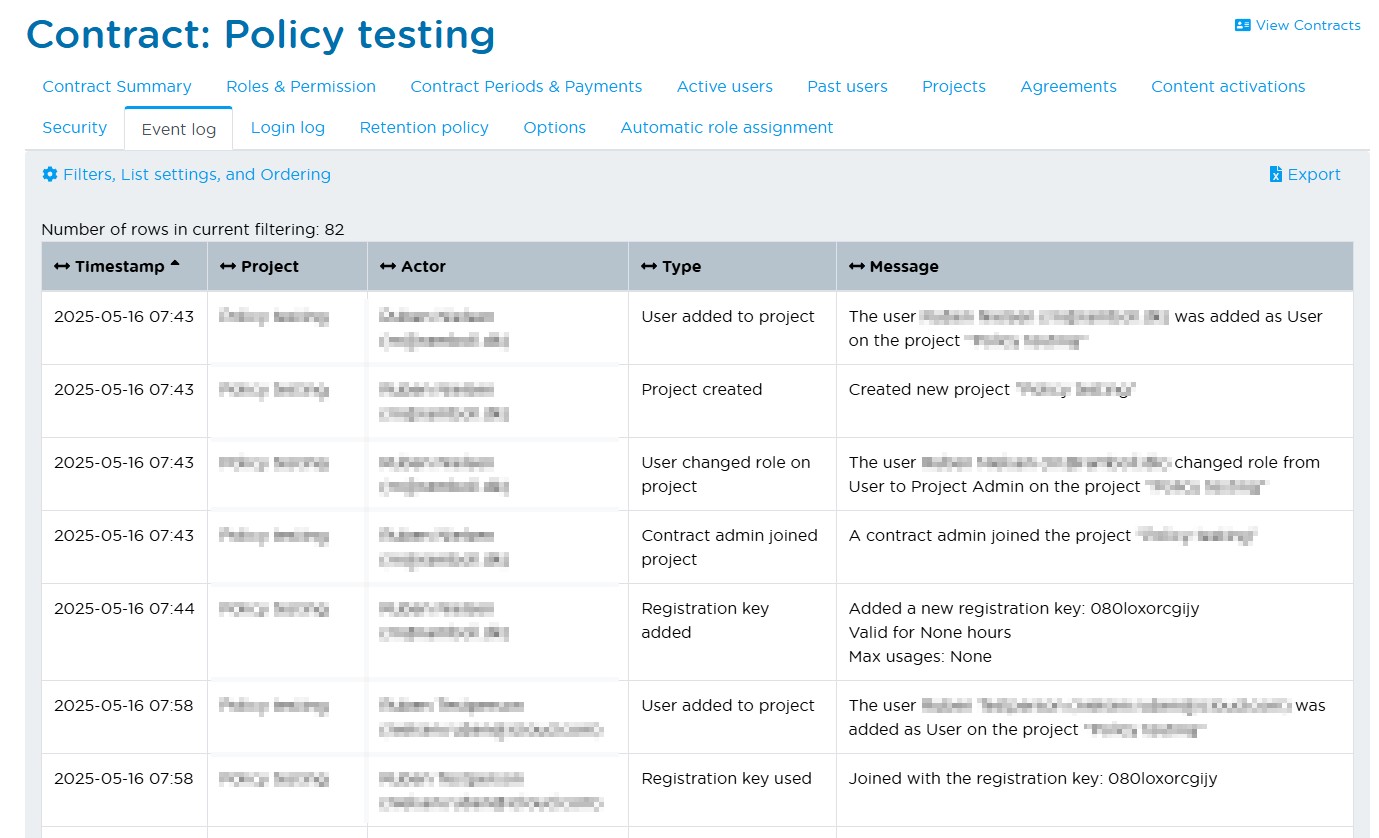Click the View Contracts link
The image size is (1379, 838).
tap(1307, 26)
